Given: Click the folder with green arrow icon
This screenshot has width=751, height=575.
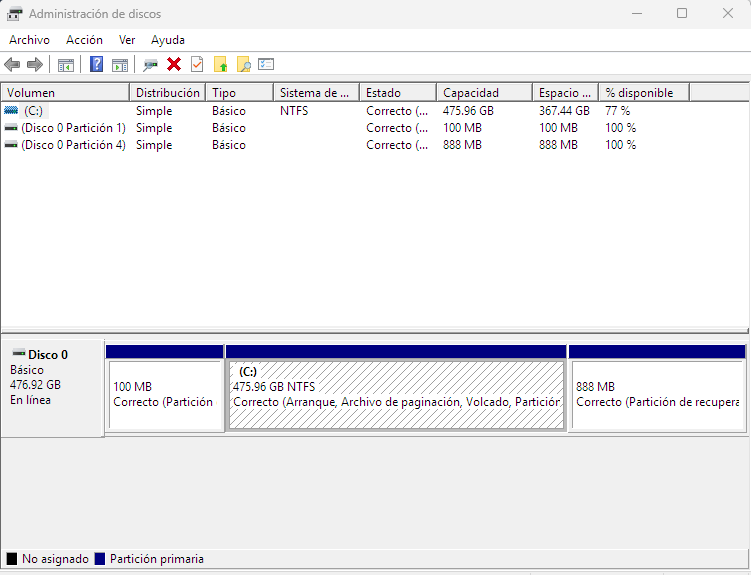Looking at the screenshot, I should pos(221,65).
